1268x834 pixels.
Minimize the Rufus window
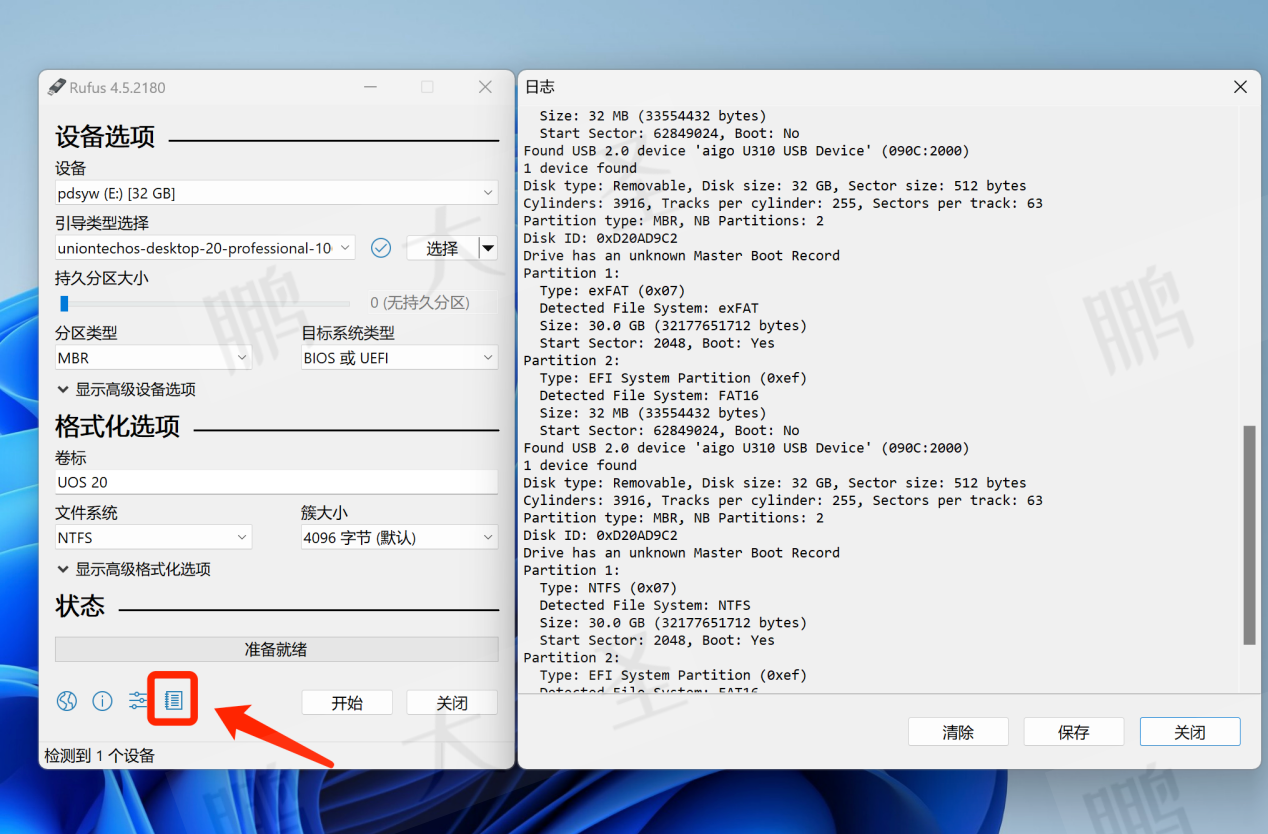pyautogui.click(x=371, y=87)
